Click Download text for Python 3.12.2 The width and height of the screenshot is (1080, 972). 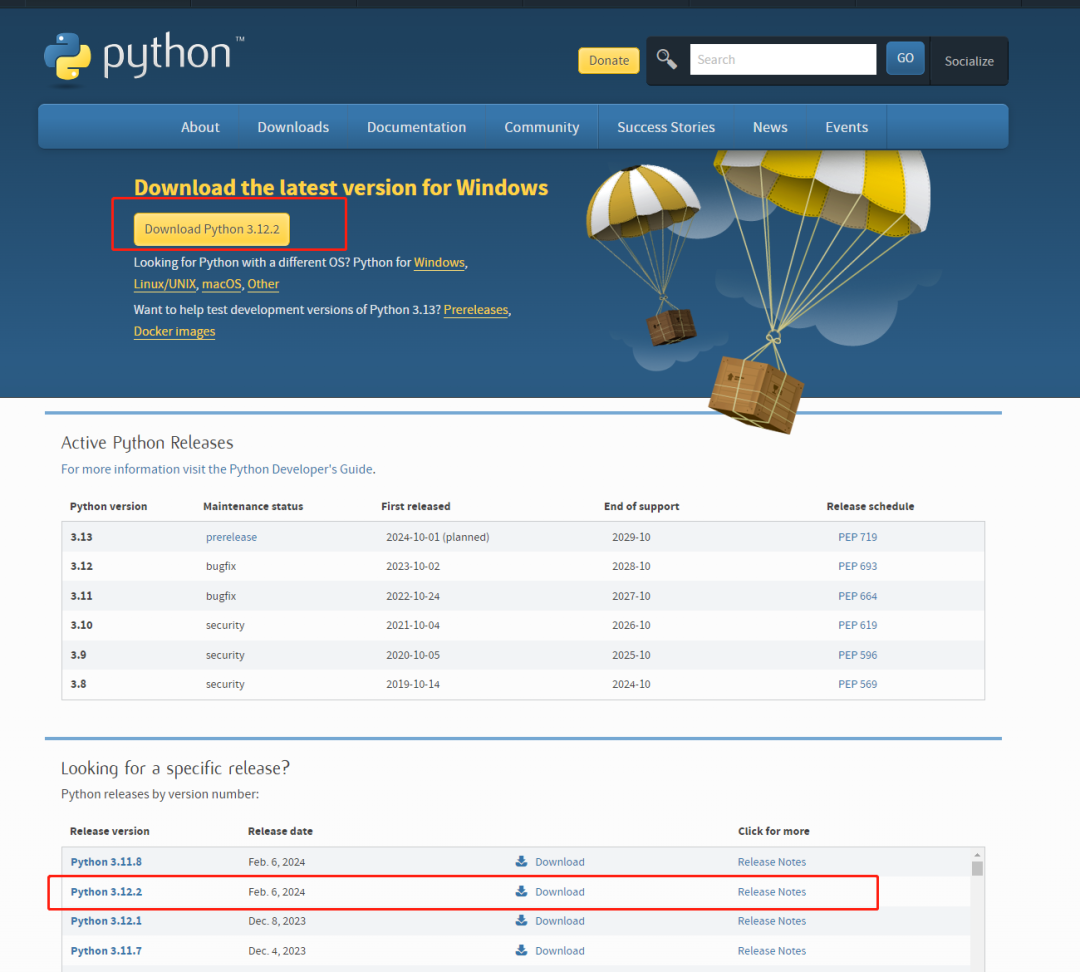pyautogui.click(x=559, y=891)
